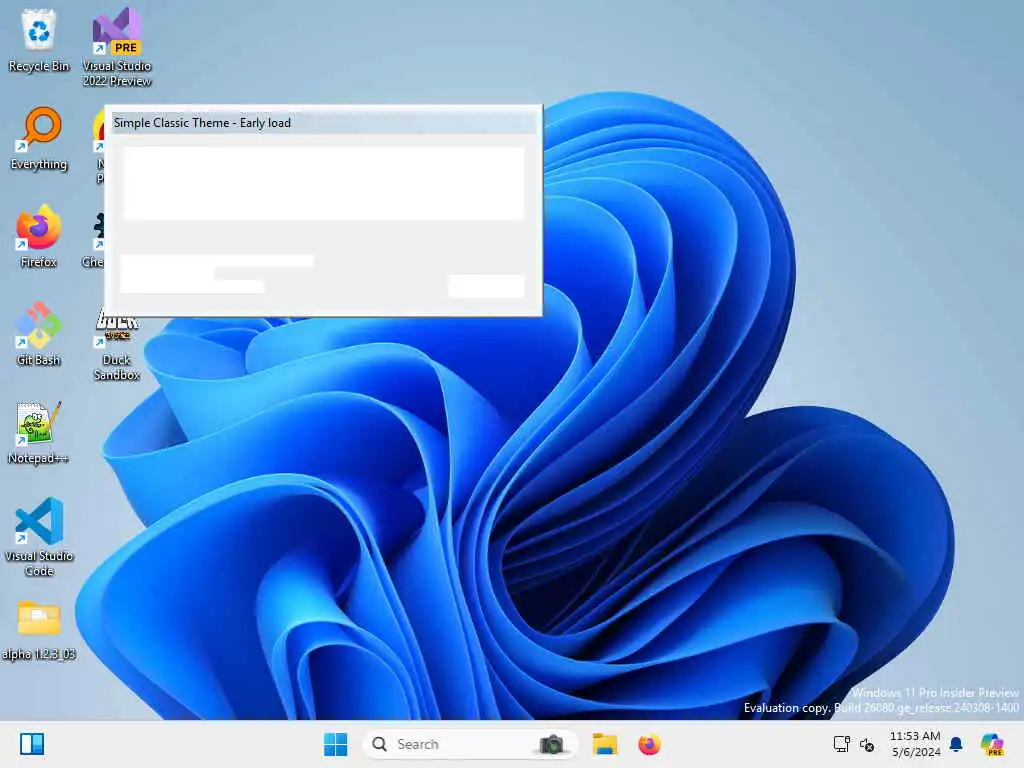Viewport: 1024px width, 768px height.
Task: Select the Visual Studio Code shortcut
Action: pyautogui.click(x=39, y=537)
